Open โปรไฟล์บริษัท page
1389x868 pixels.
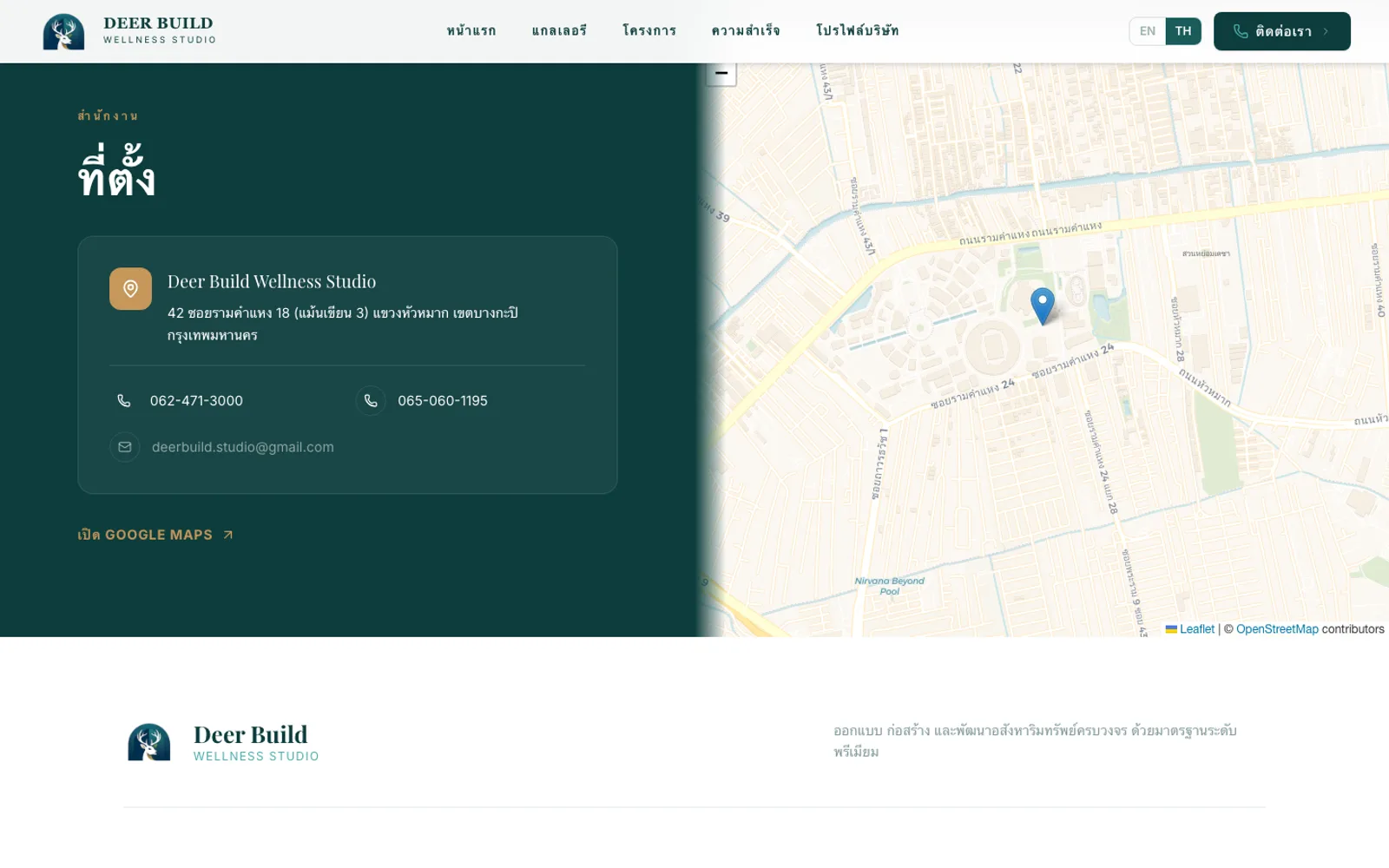(858, 31)
